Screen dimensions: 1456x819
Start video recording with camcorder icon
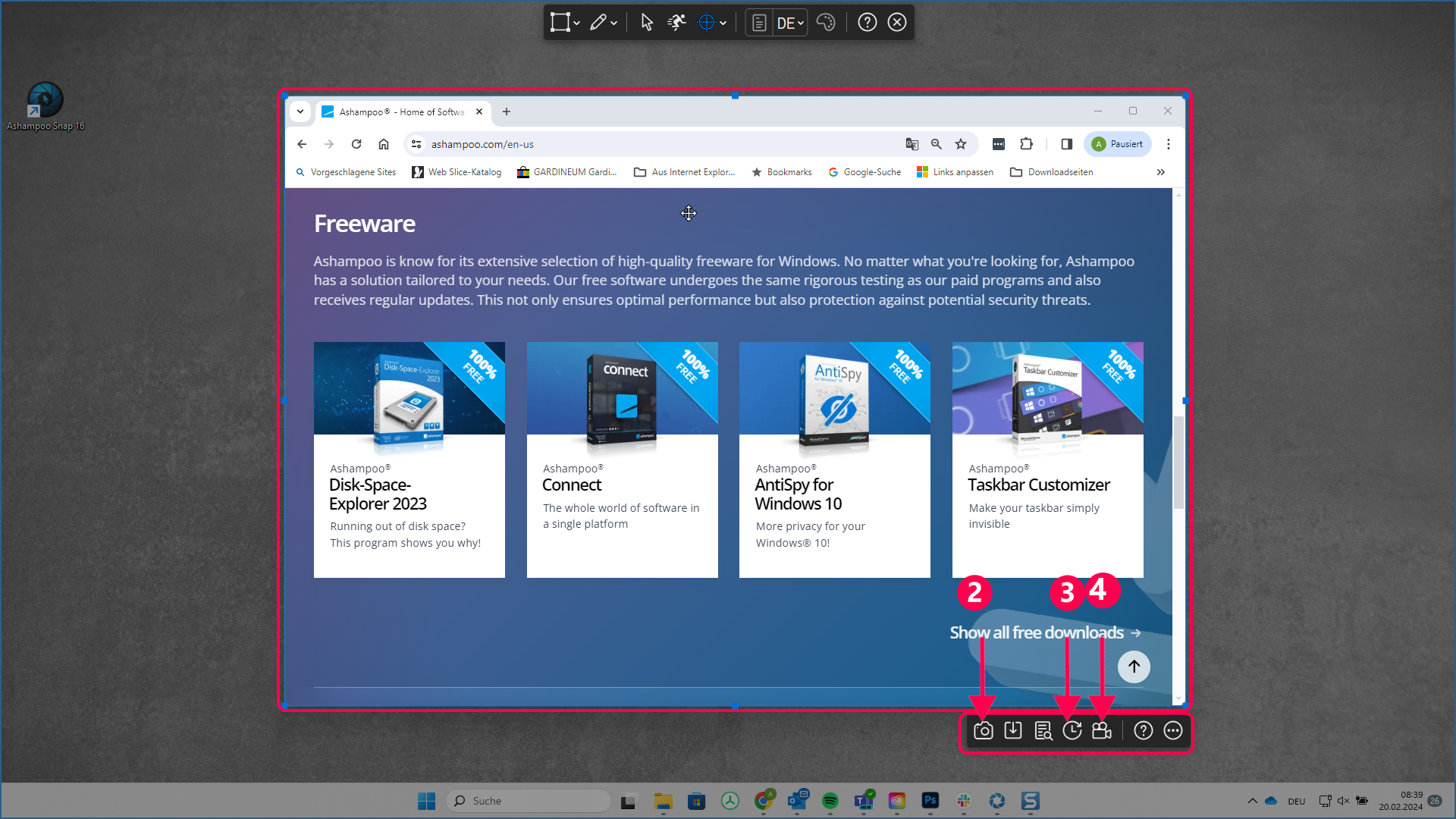point(1102,730)
